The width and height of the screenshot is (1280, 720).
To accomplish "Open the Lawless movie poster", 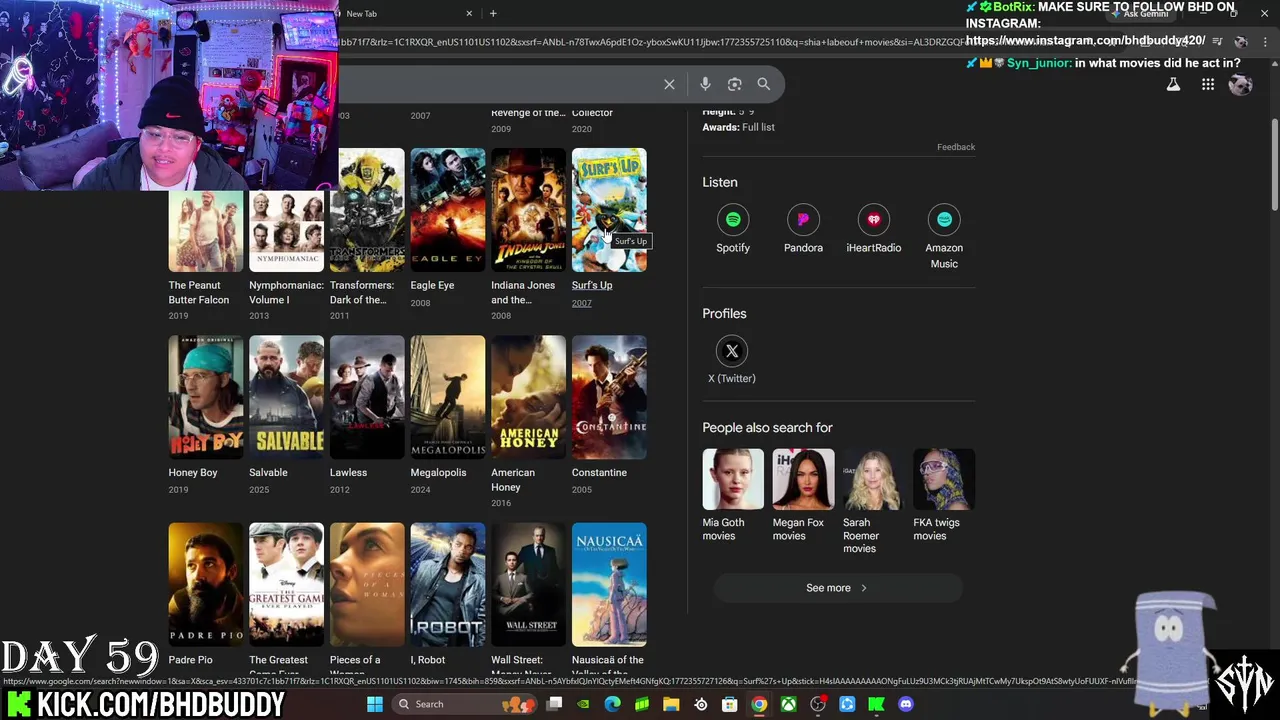I will 367,397.
